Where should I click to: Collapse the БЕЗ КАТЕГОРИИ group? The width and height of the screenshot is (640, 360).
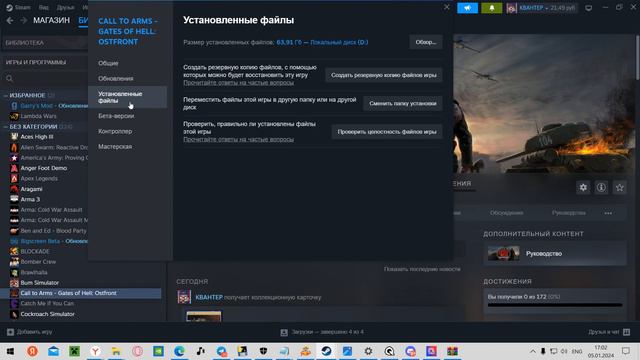(x=5, y=127)
